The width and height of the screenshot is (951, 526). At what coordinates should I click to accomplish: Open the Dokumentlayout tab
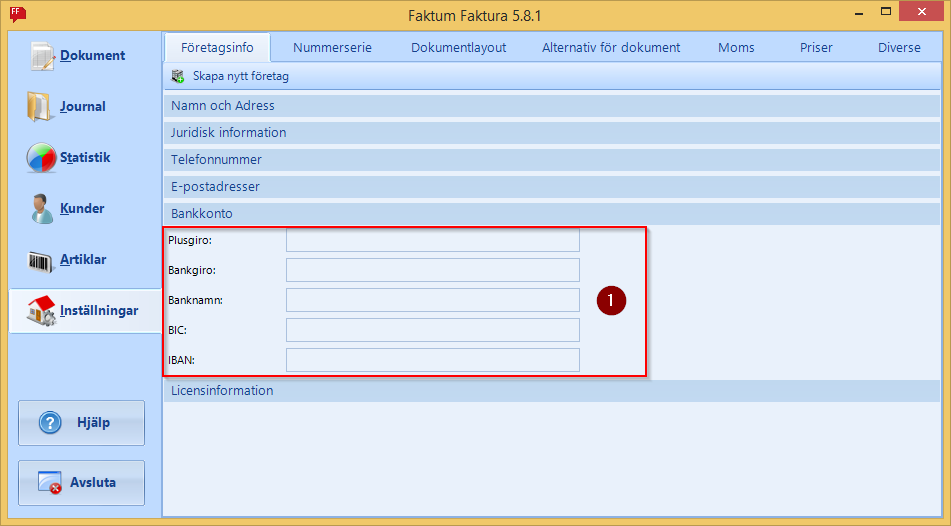click(459, 47)
